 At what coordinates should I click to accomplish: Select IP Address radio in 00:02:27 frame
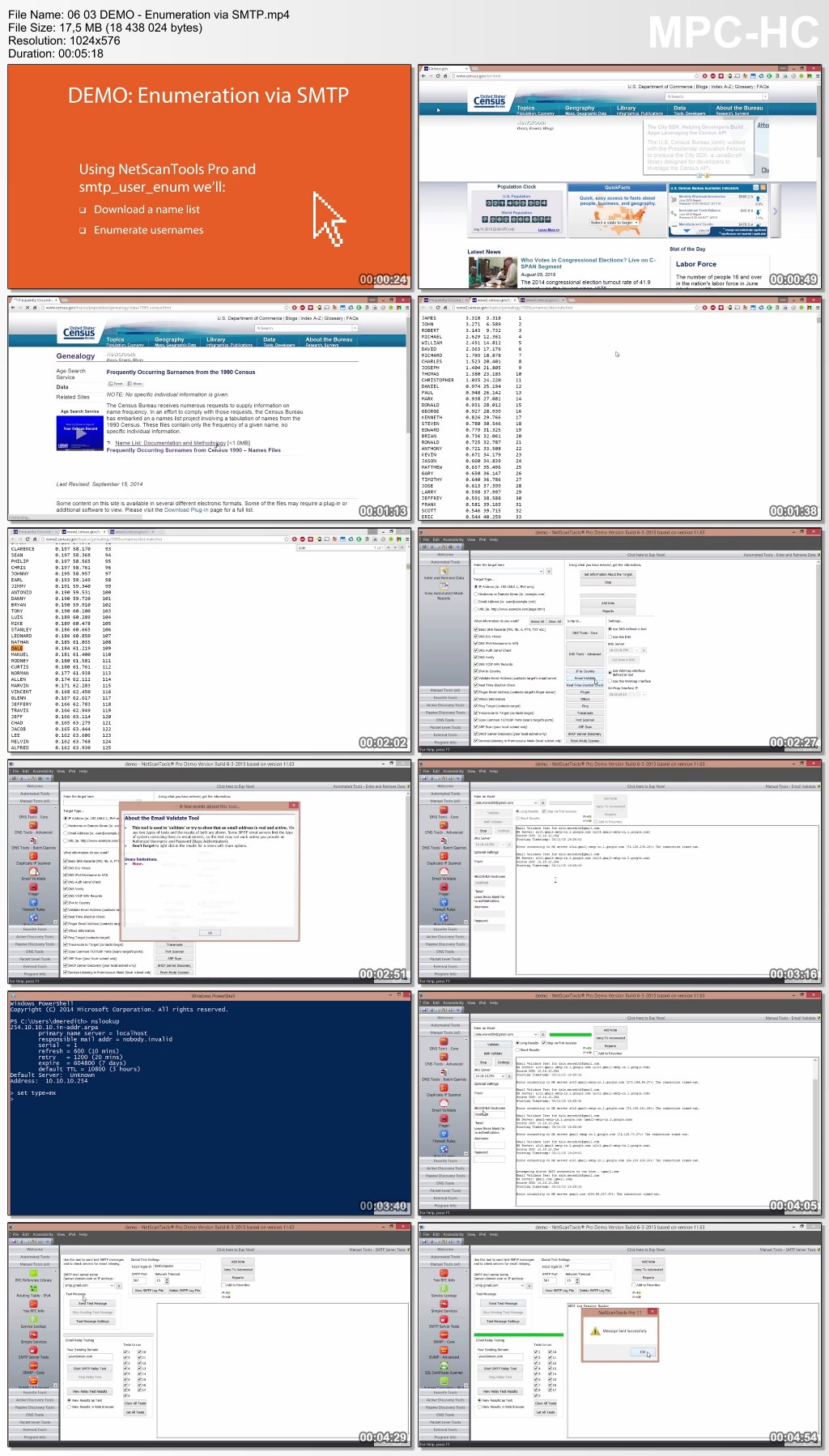click(475, 586)
